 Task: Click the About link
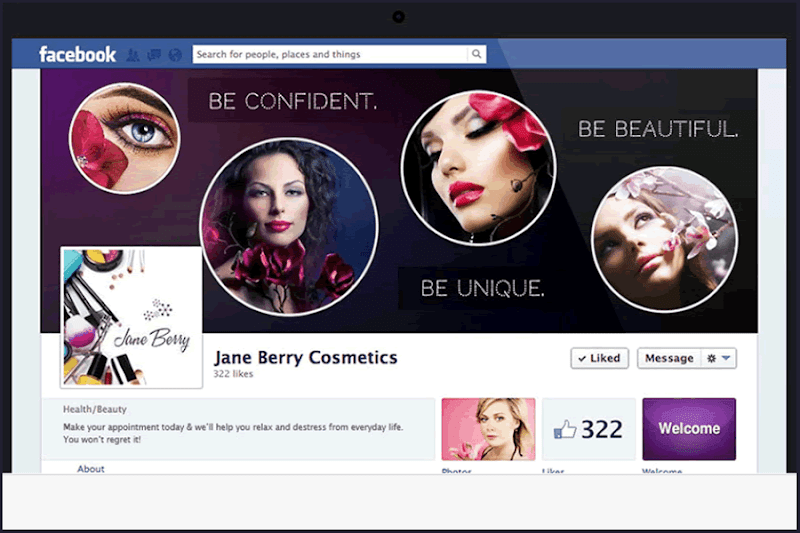click(91, 469)
